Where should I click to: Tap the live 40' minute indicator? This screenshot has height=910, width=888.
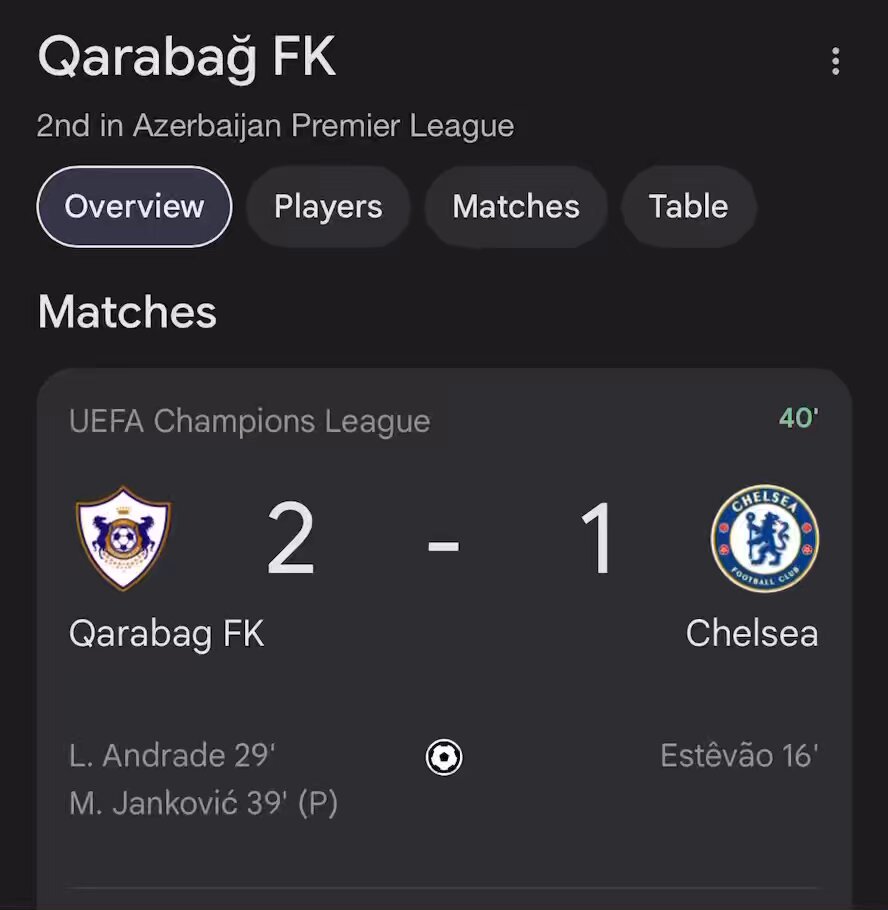tap(799, 418)
